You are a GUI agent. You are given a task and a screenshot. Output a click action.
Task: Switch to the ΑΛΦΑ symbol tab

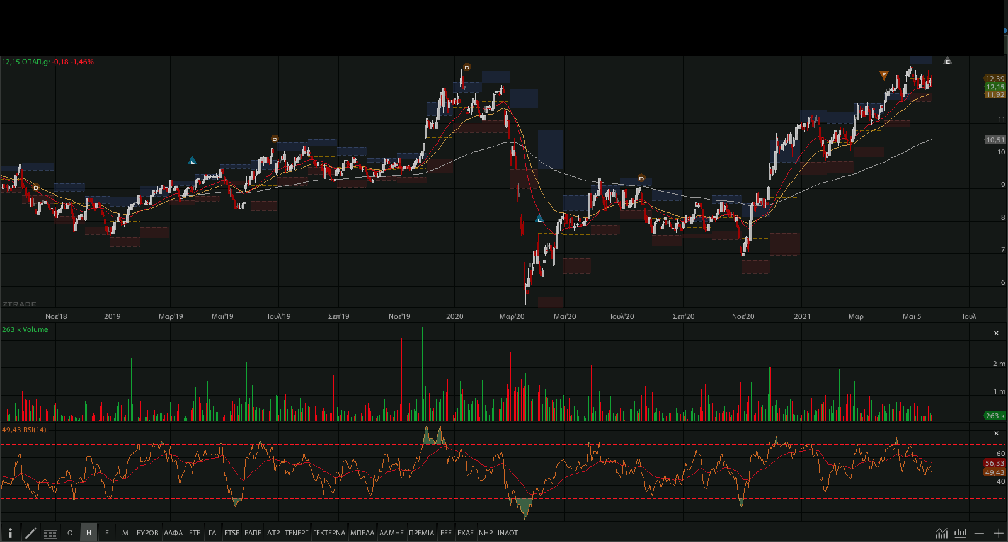click(172, 533)
